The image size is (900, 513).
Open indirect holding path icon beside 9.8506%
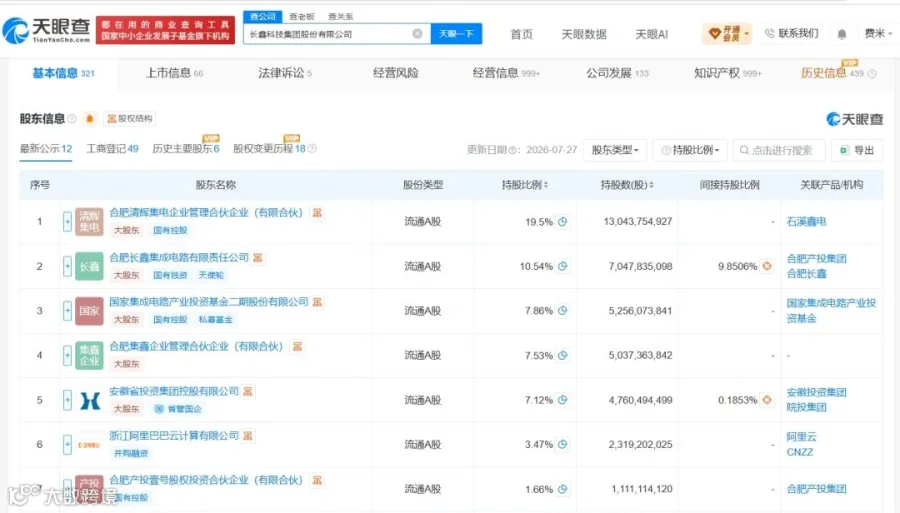(x=767, y=266)
